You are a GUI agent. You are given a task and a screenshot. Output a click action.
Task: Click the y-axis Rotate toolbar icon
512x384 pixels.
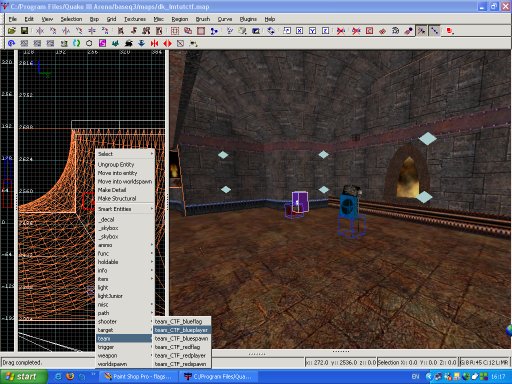[79, 31]
